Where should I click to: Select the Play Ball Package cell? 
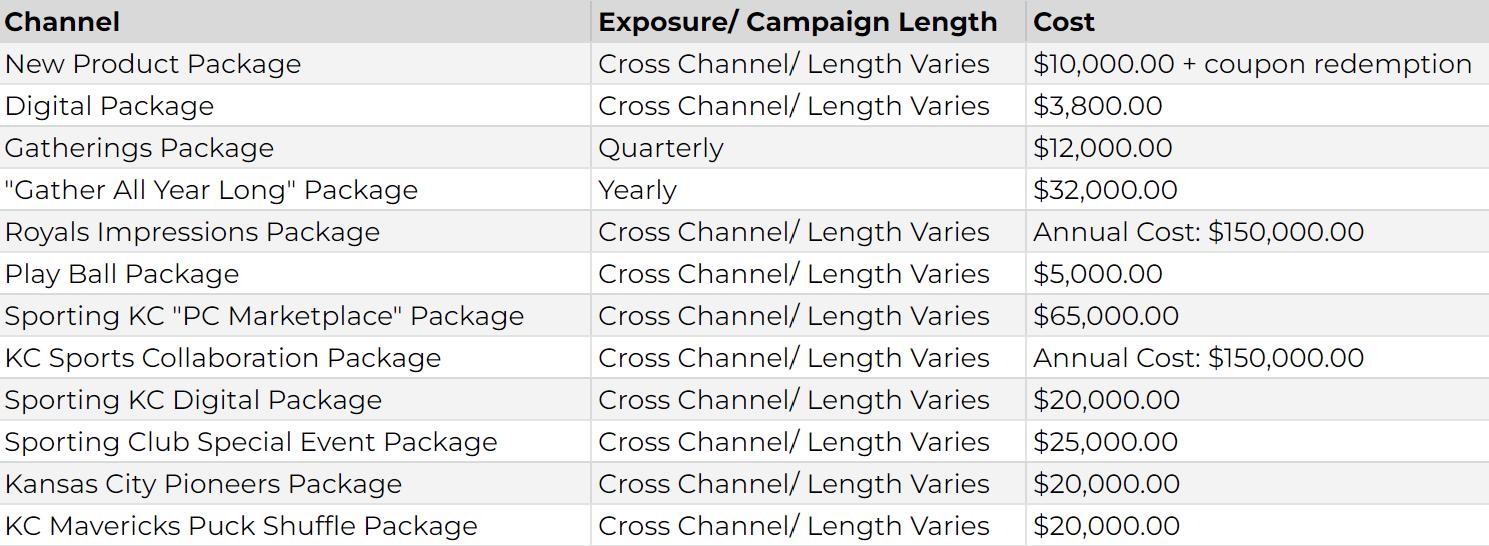[122, 274]
